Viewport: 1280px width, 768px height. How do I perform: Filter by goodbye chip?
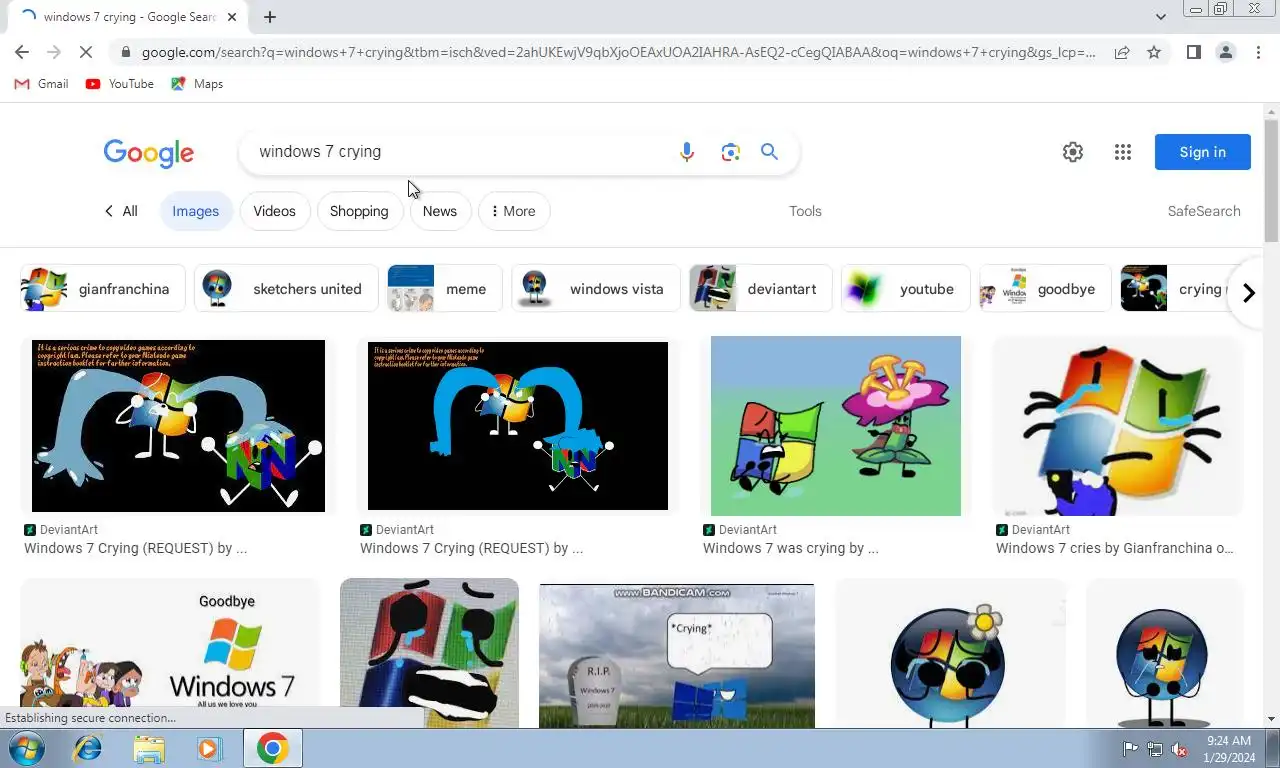[x=1045, y=289]
